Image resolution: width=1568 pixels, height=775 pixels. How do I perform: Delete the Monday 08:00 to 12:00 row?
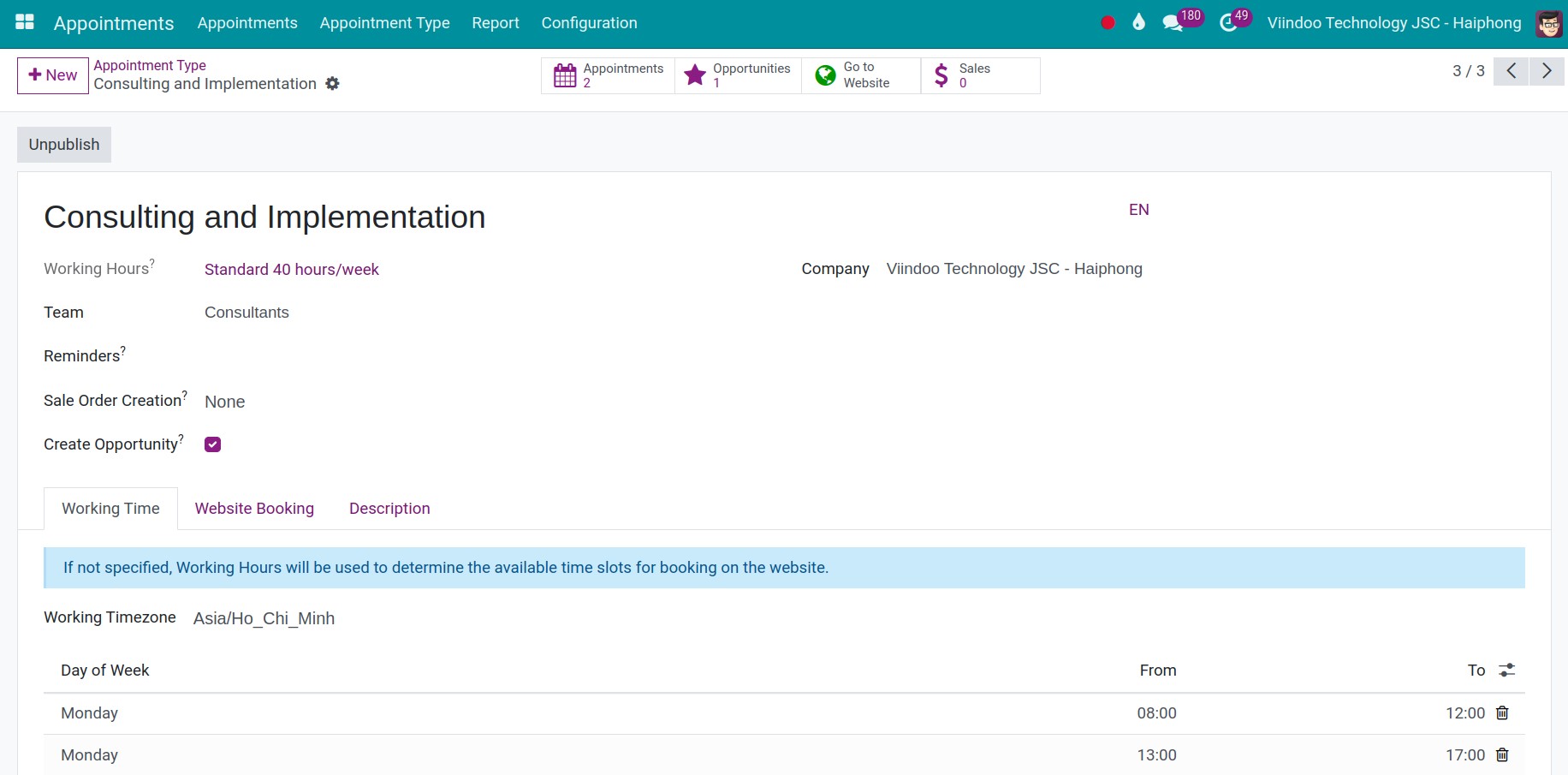(x=1502, y=712)
